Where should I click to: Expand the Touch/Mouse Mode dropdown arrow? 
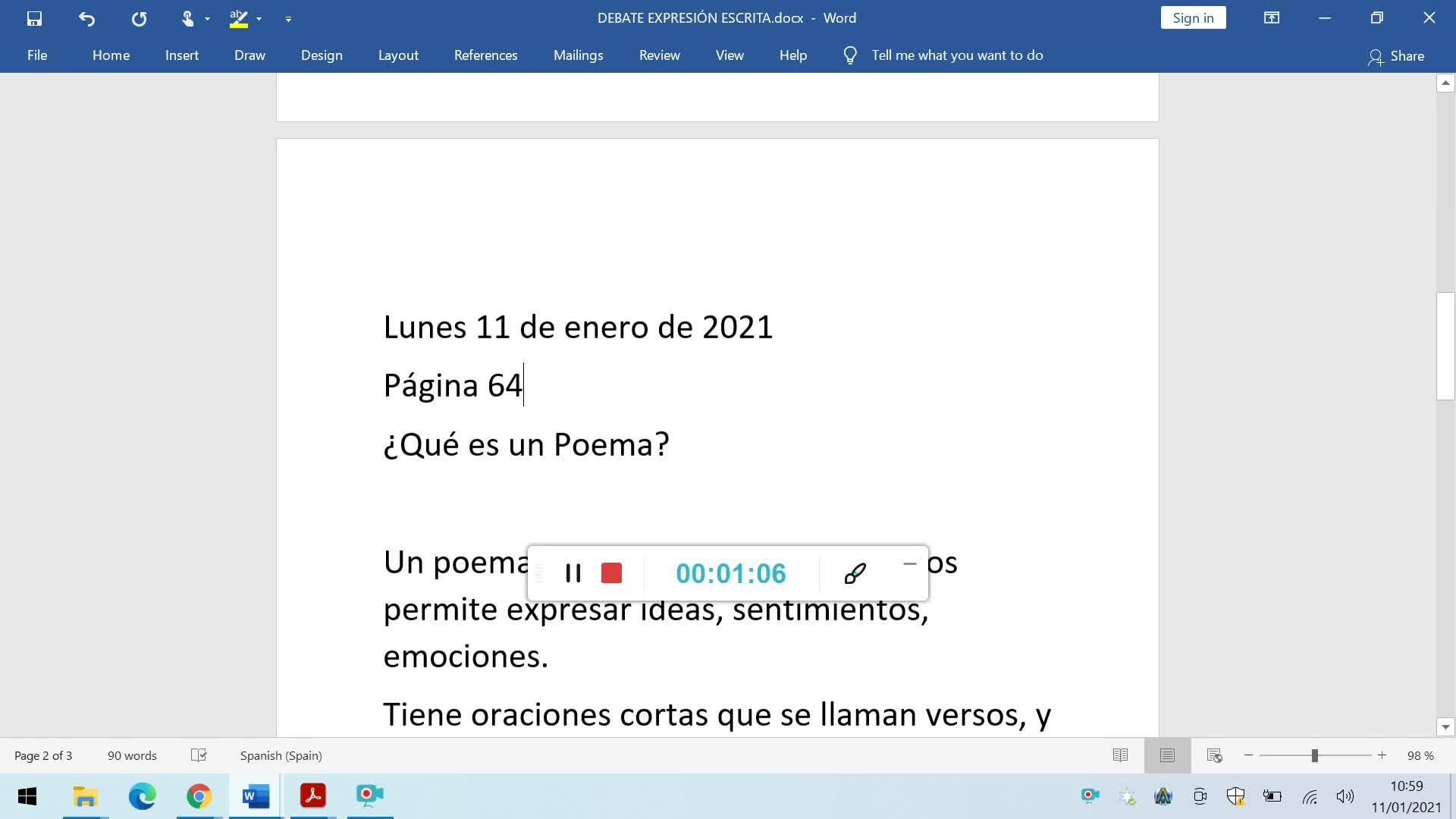click(207, 19)
